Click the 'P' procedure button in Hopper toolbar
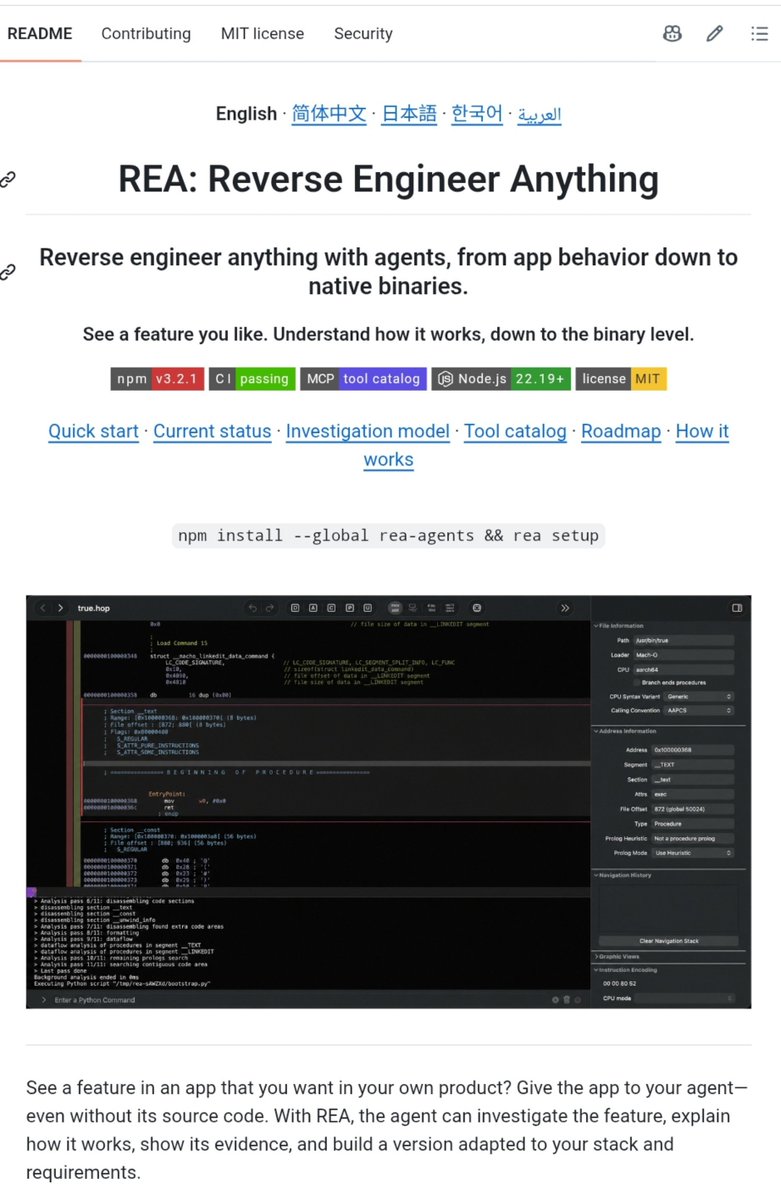 tap(350, 608)
